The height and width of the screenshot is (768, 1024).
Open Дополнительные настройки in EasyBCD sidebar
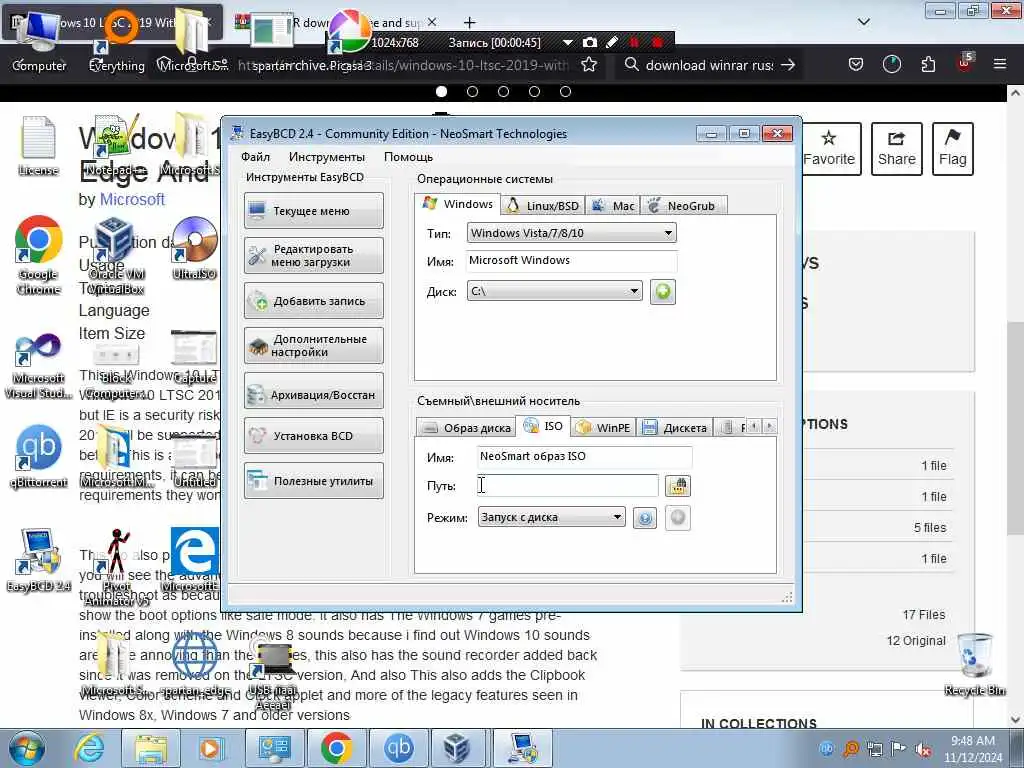pyautogui.click(x=313, y=345)
